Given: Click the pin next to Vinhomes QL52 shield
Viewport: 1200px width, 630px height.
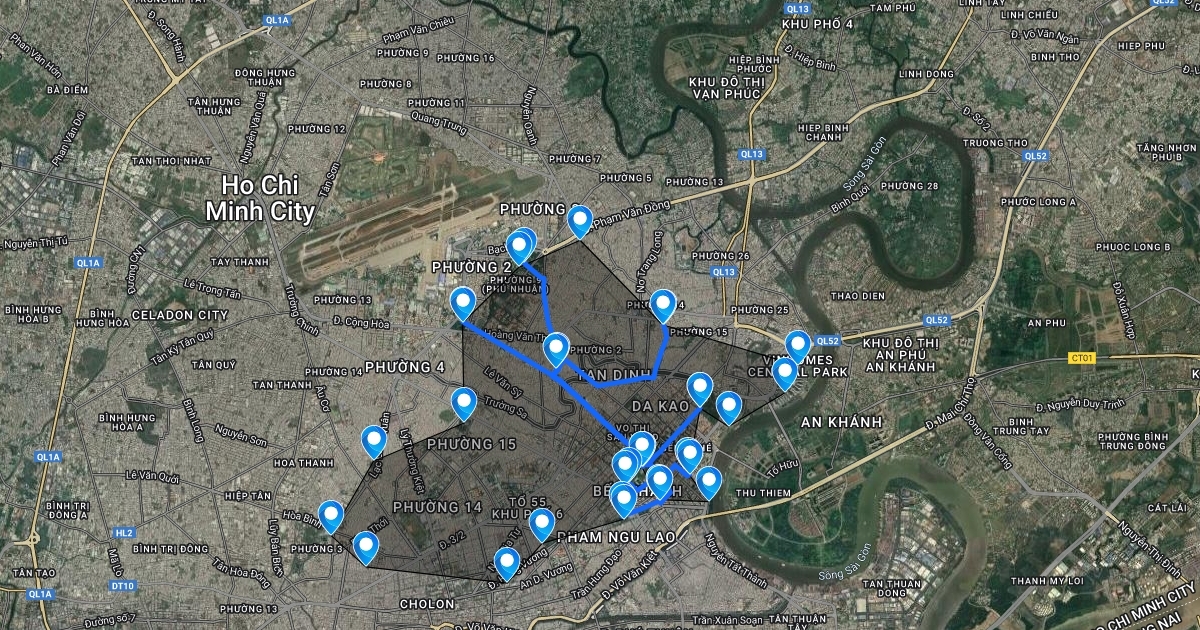Looking at the screenshot, I should pos(797,346).
